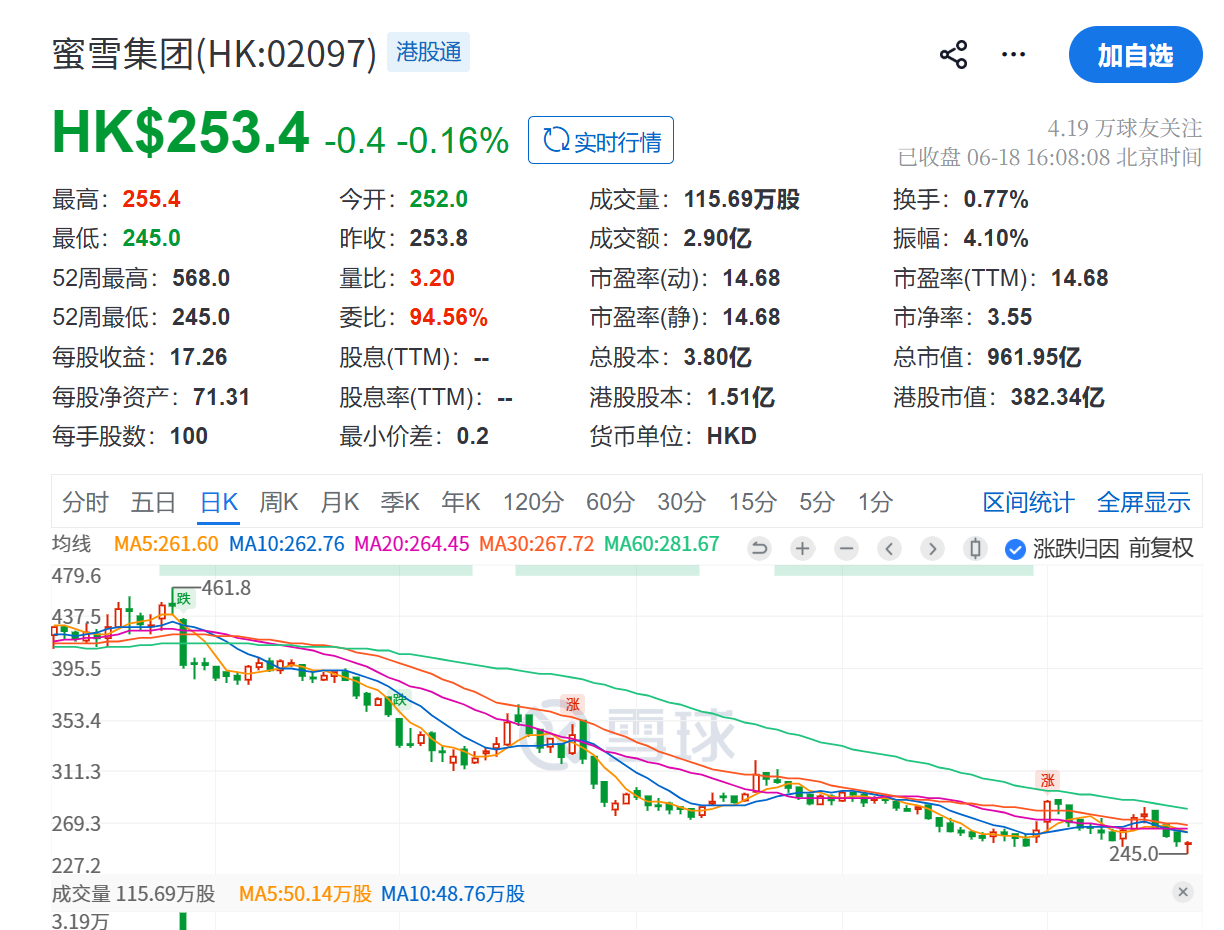
Task: Click the 均线 label
Action: pos(72,544)
